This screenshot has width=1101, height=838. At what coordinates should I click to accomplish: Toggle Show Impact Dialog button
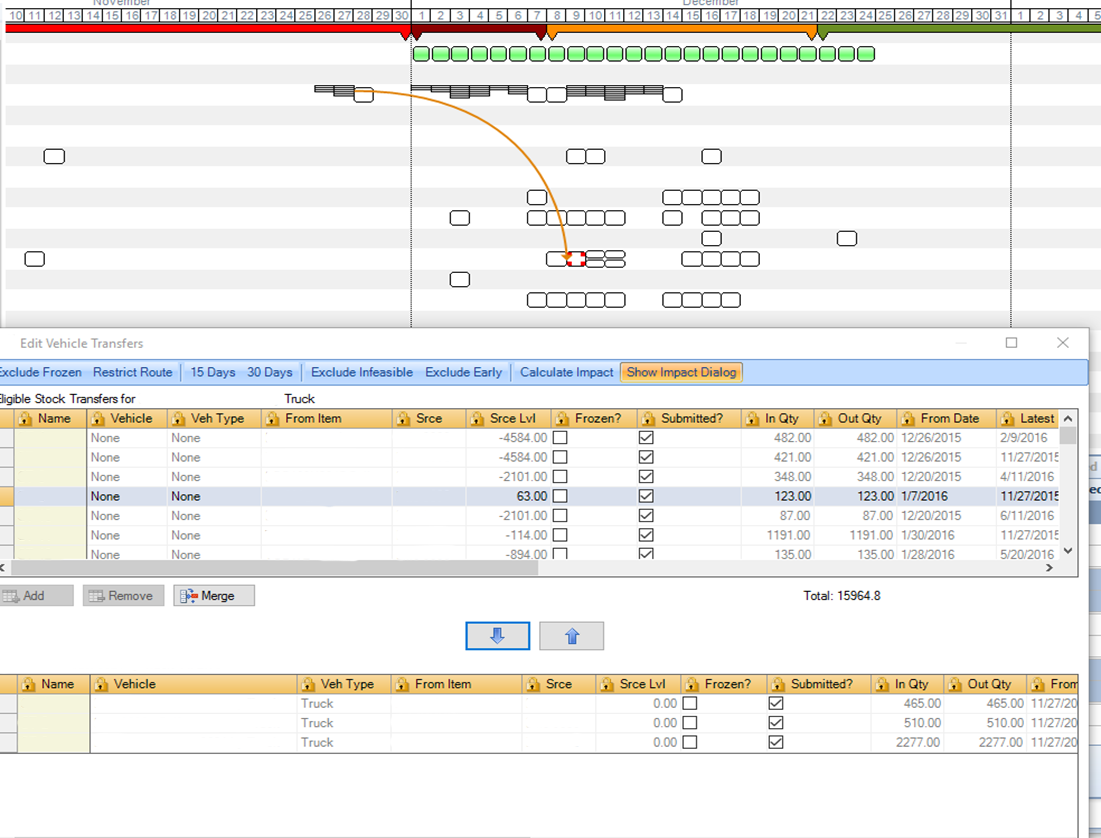(681, 372)
